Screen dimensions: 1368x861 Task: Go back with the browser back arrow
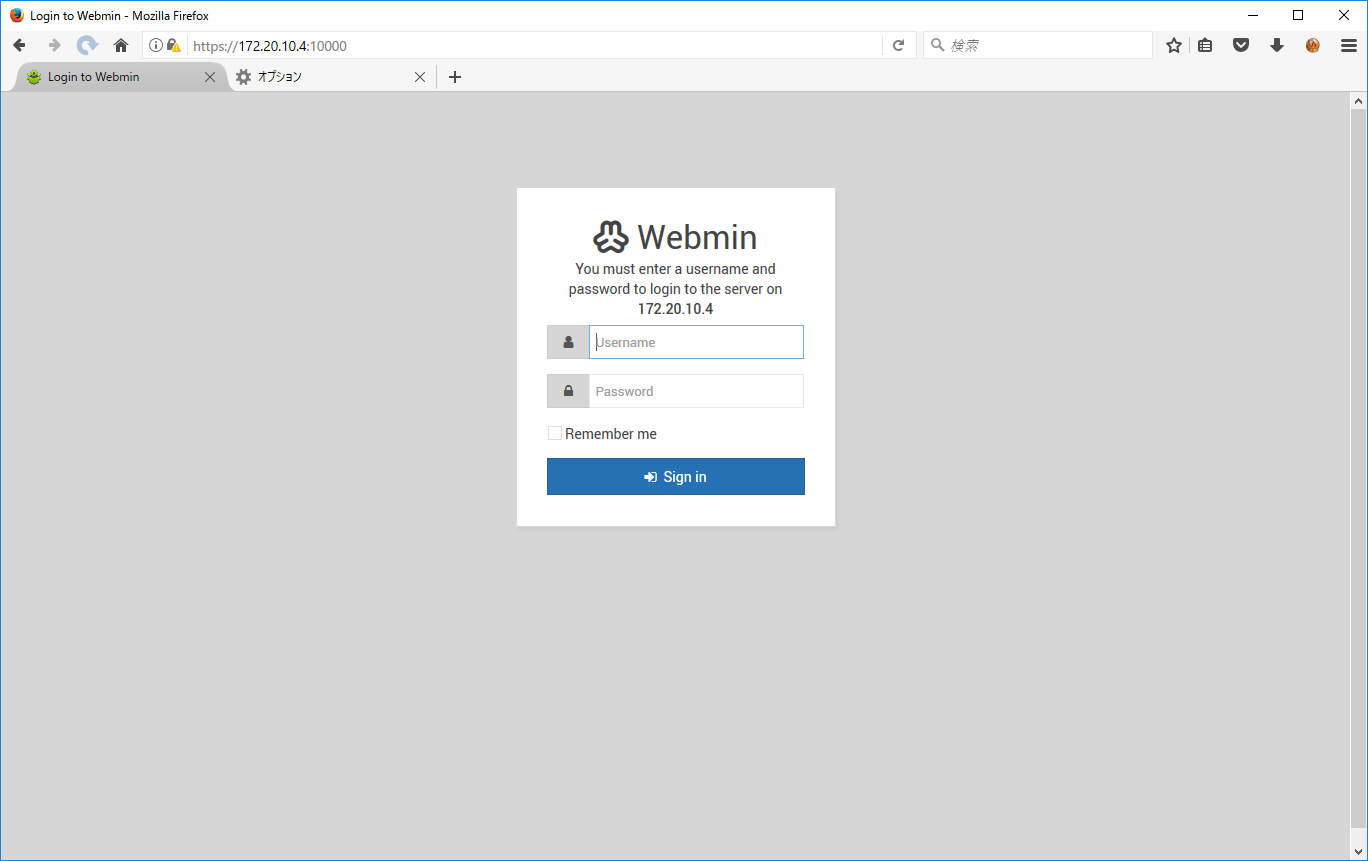(19, 45)
